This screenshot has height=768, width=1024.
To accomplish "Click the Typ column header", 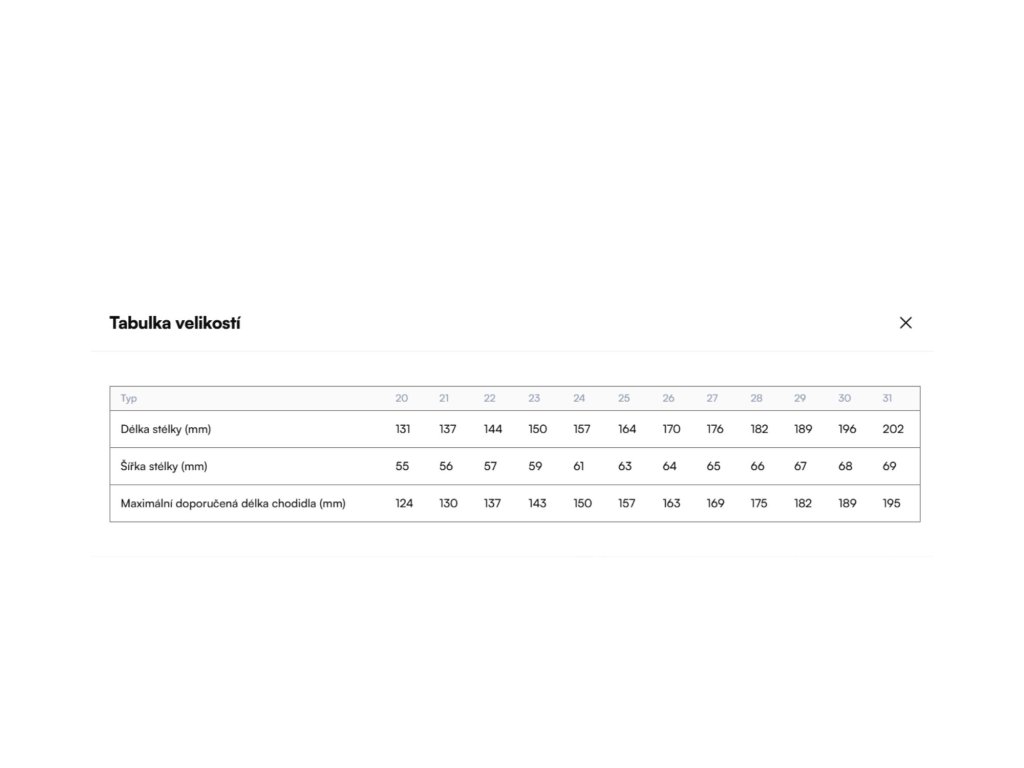I will 129,398.
